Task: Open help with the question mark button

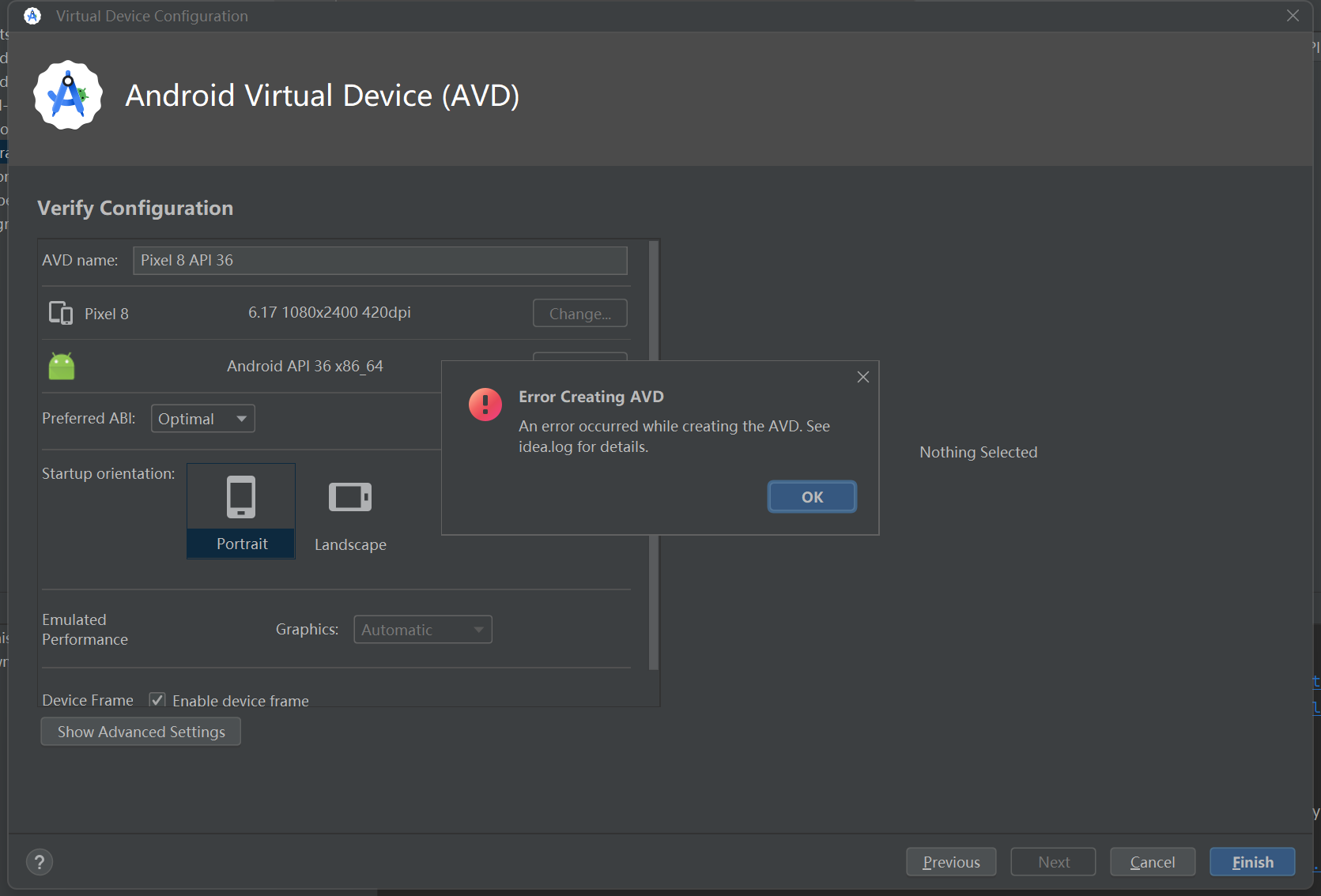Action: pos(40,862)
